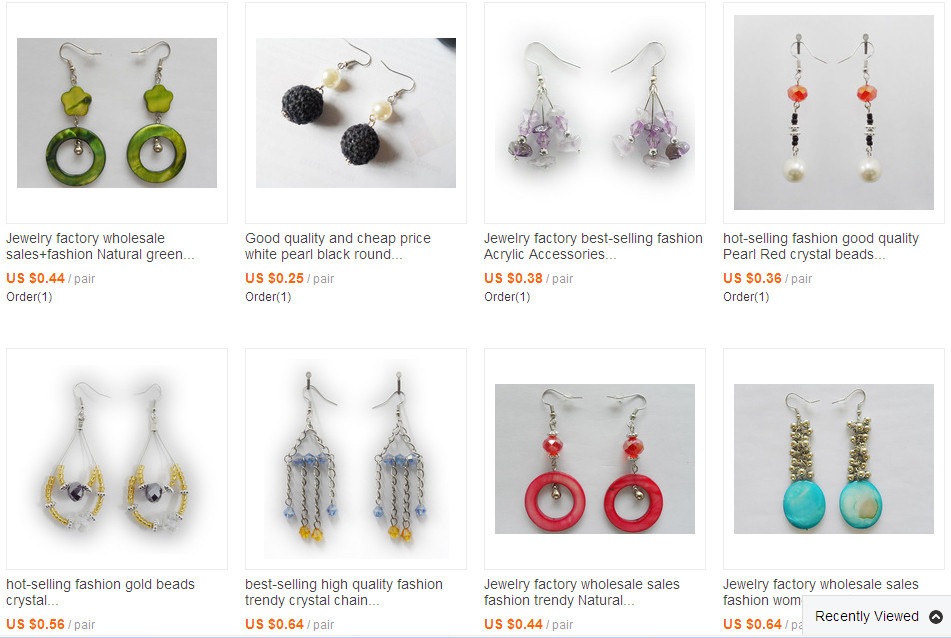Open gold beads teardrop earrings thumbnail
Viewport: 951px width, 638px height.
117,459
